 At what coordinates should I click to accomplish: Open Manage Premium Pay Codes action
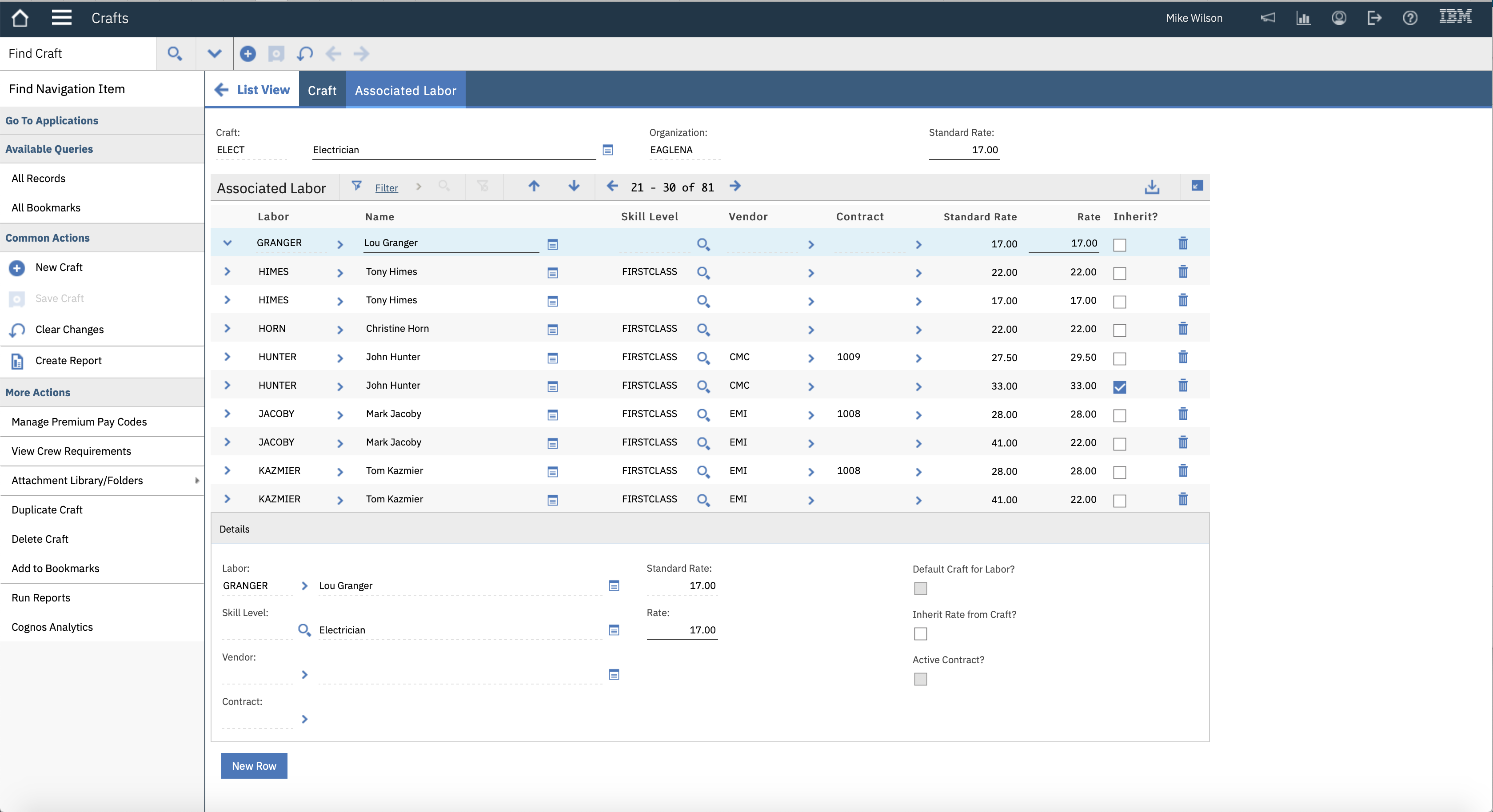[x=79, y=422]
